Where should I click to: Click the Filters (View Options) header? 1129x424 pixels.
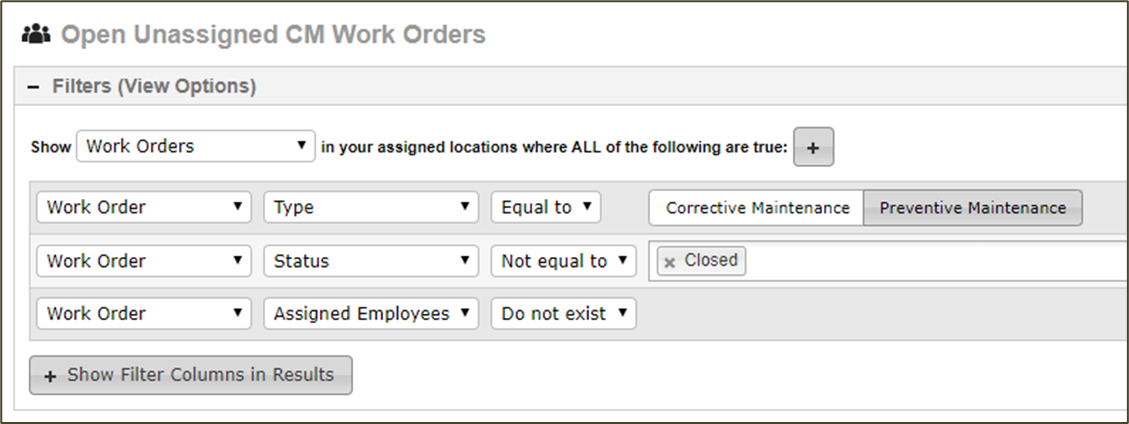coord(154,87)
